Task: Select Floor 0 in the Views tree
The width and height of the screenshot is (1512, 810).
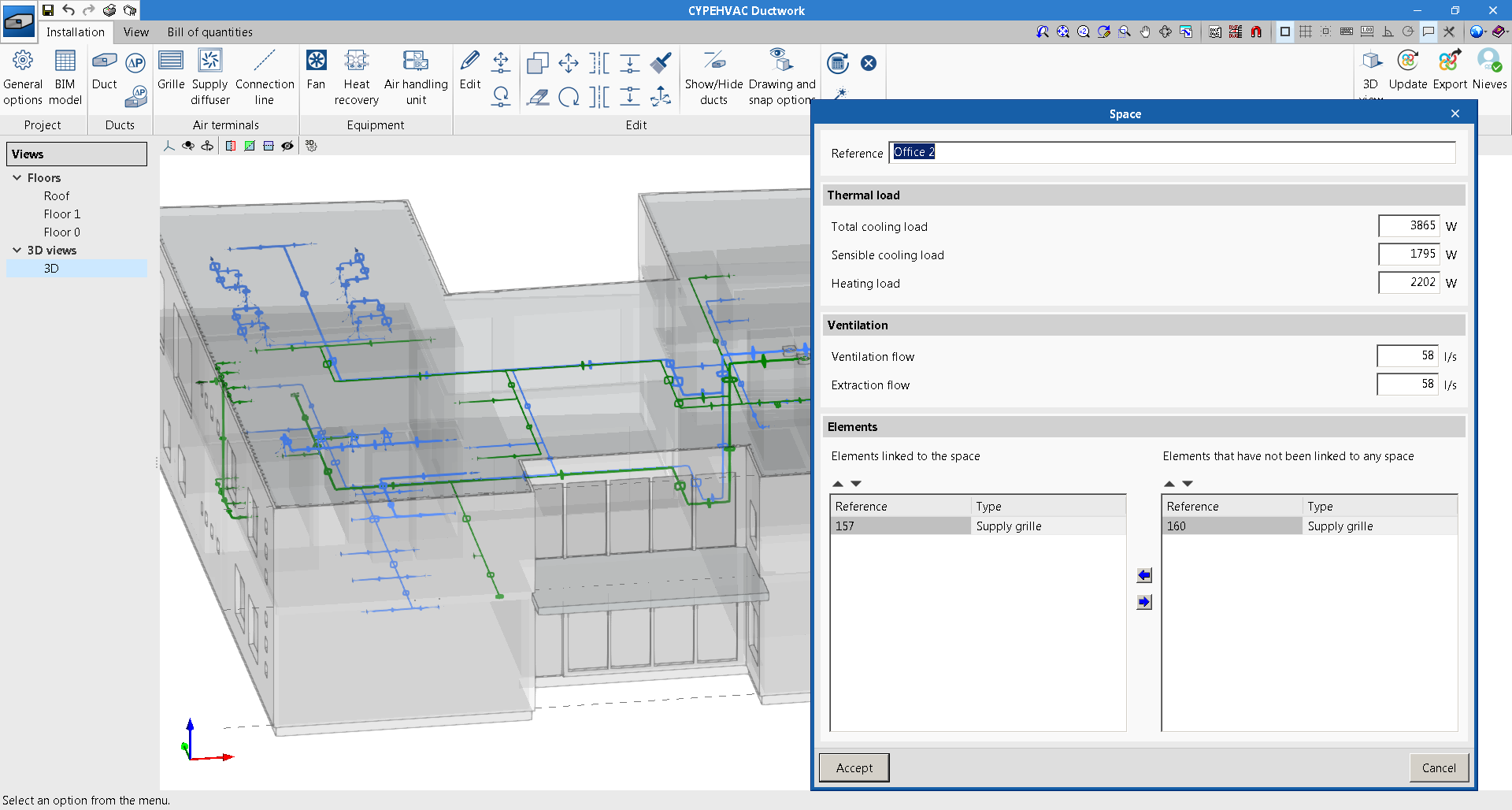Action: click(62, 232)
